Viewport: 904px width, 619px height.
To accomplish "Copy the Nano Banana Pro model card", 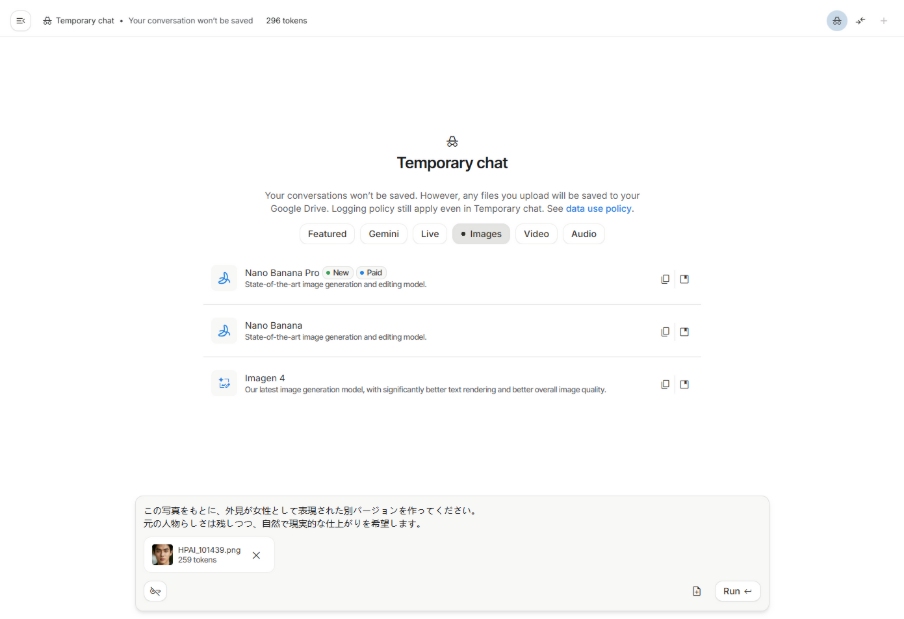I will click(665, 279).
